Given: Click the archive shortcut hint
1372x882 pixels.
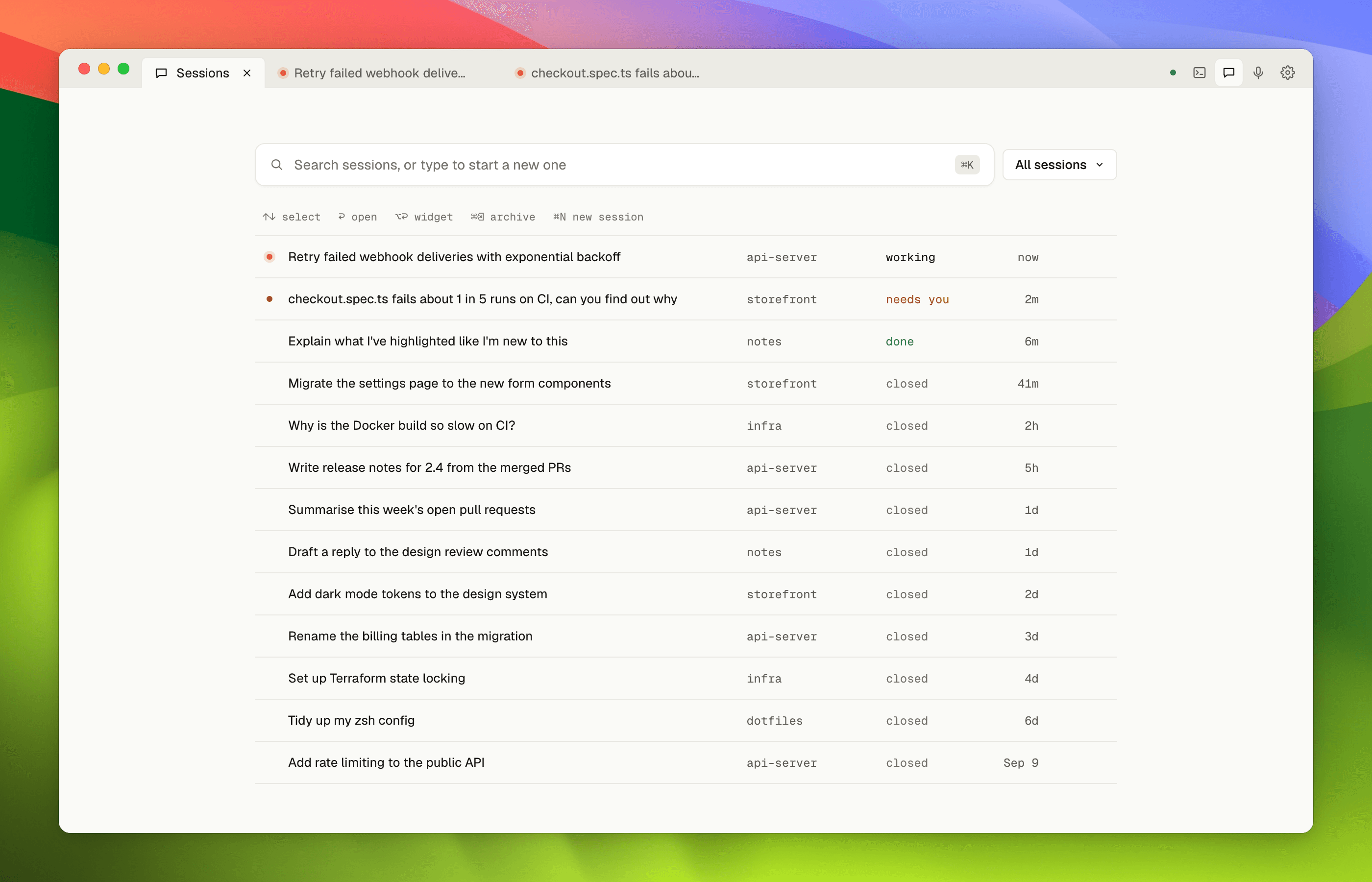Looking at the screenshot, I should [503, 217].
